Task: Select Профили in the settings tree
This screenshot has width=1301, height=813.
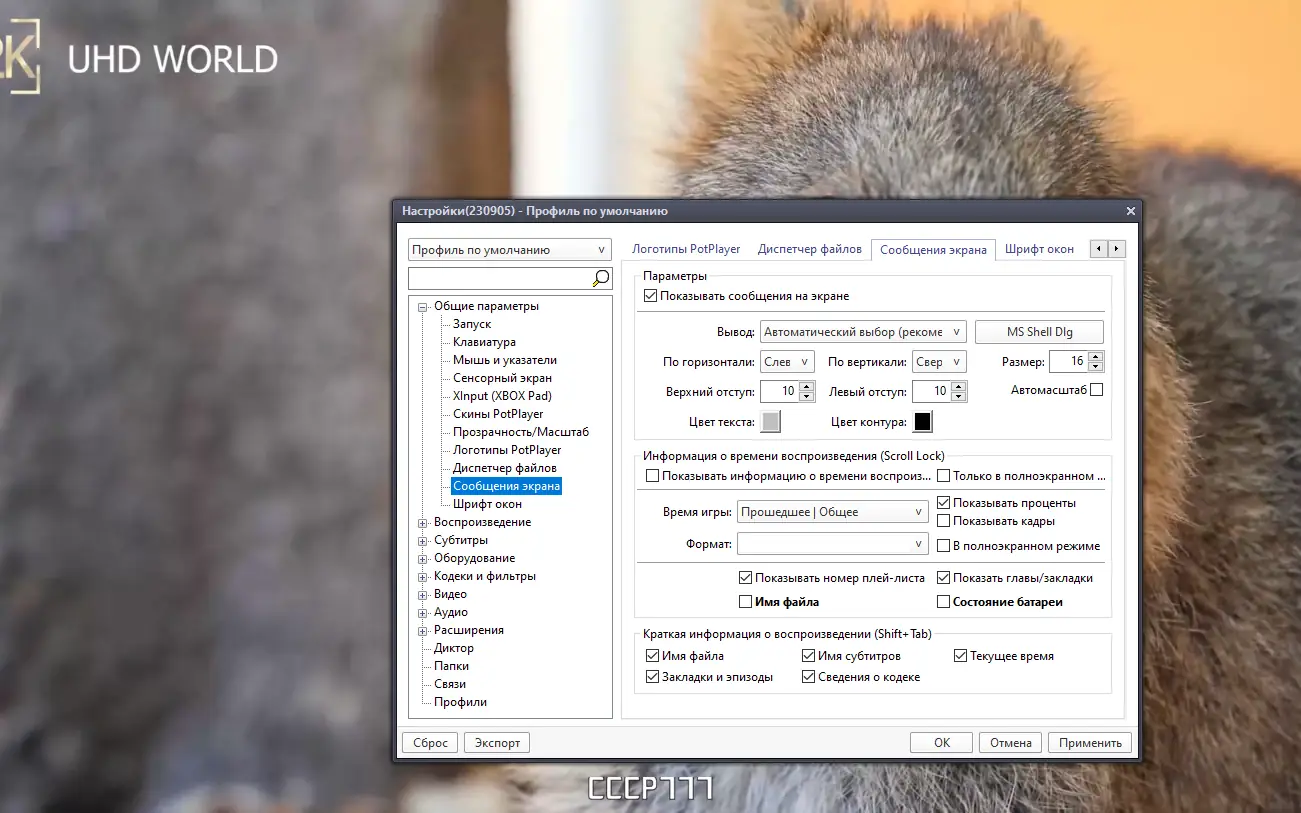Action: tap(460, 702)
